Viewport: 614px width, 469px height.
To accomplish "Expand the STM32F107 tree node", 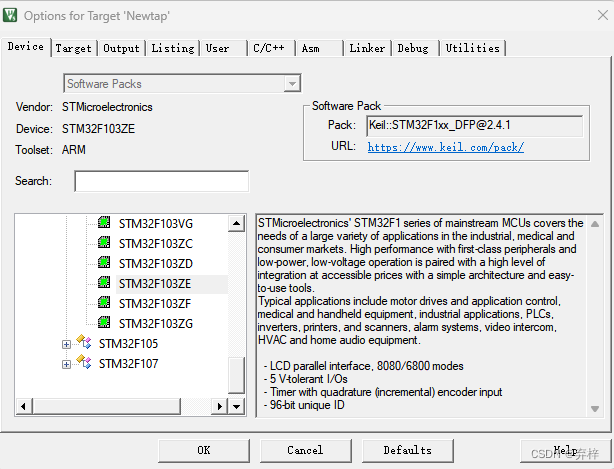I will (66, 364).
